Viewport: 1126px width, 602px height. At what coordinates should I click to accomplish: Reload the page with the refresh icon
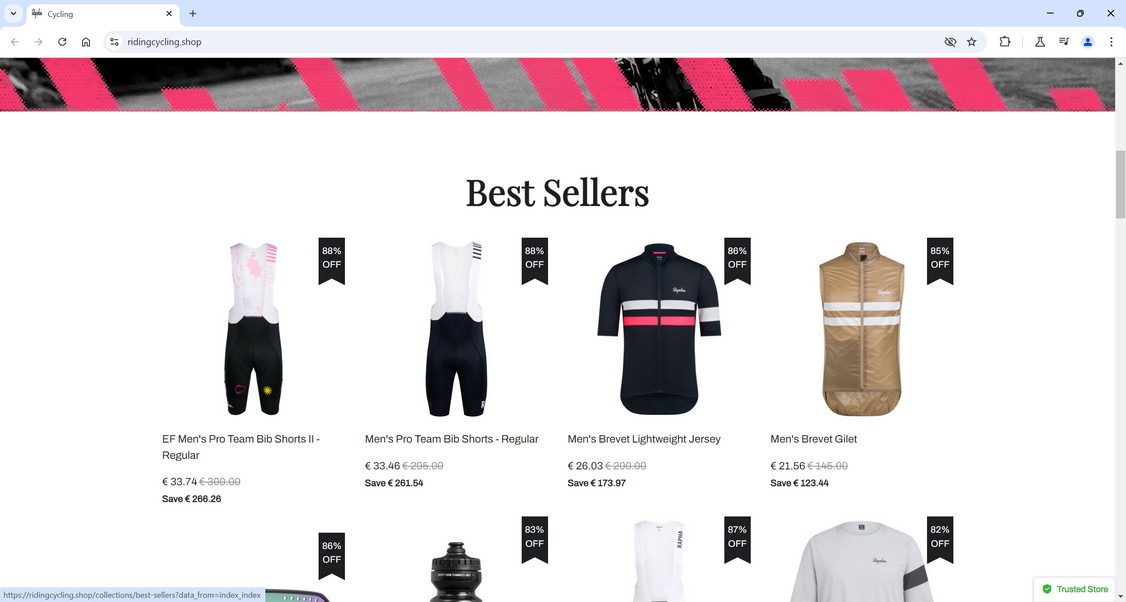(x=62, y=42)
